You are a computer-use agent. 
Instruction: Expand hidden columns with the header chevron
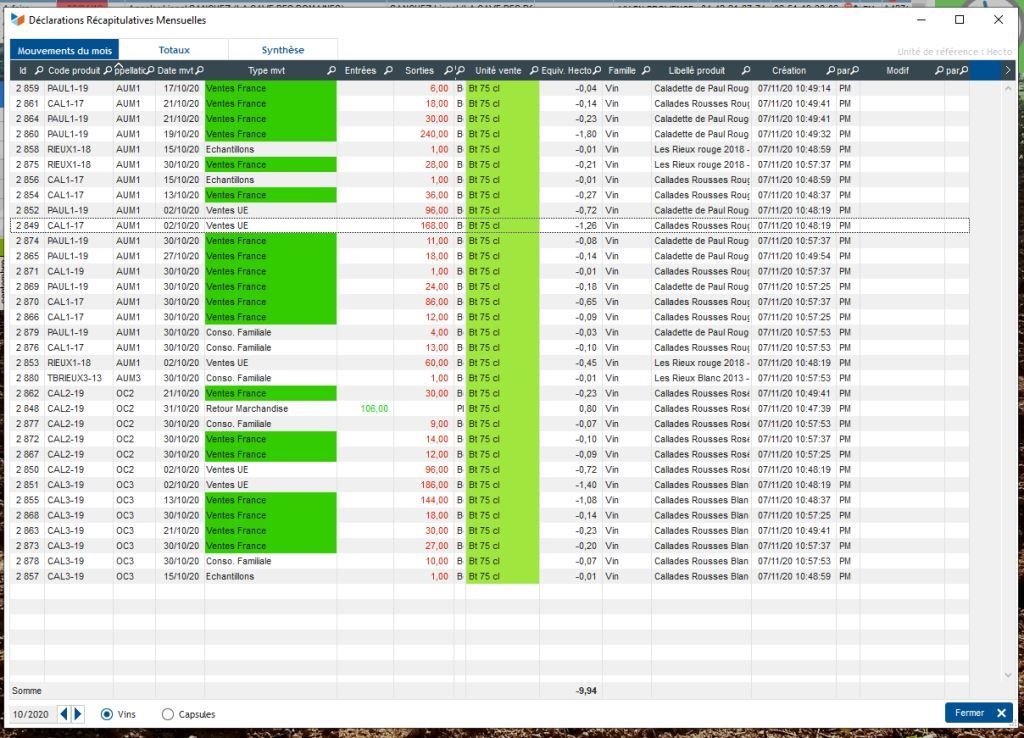tap(1007, 71)
